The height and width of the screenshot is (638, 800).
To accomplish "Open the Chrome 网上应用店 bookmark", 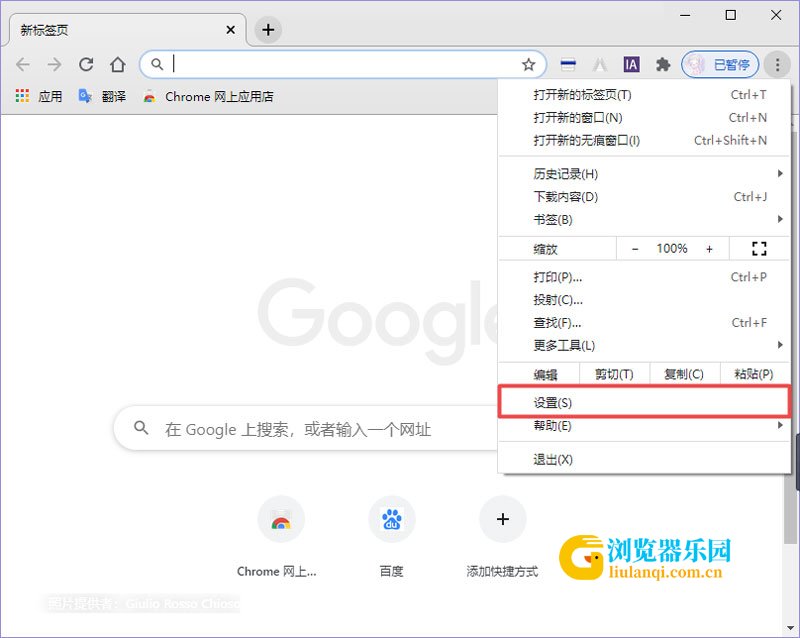I will 209,96.
